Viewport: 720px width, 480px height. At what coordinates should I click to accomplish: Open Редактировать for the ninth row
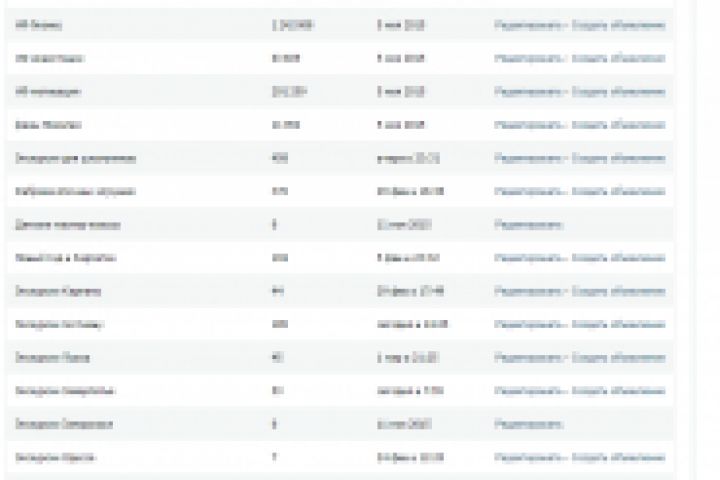pos(529,291)
